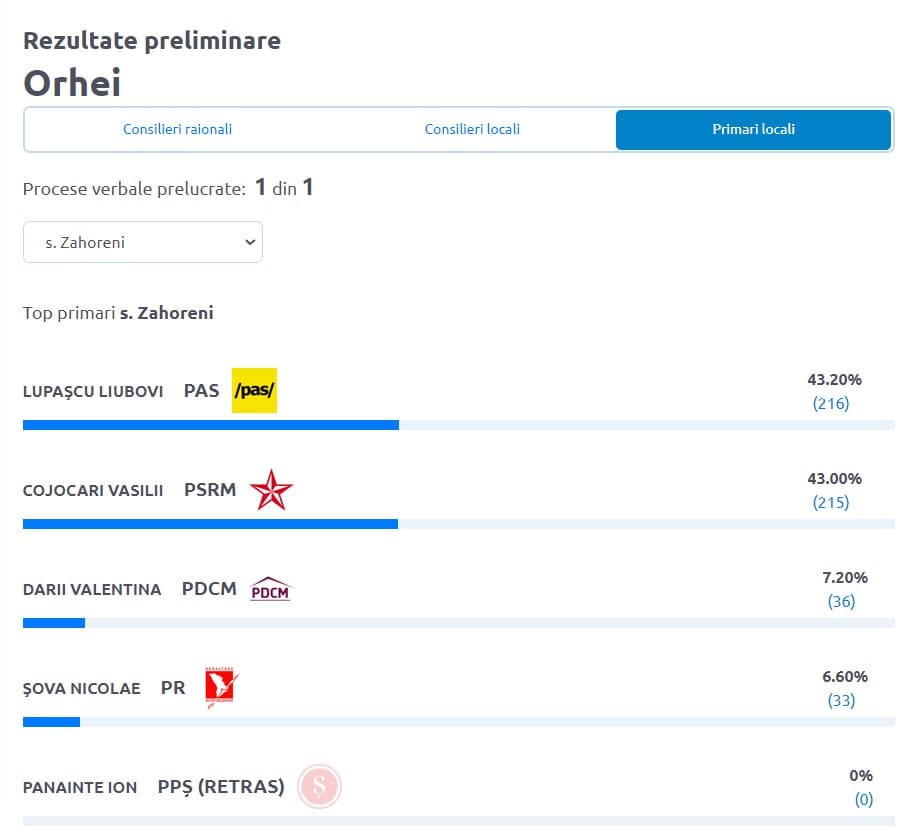Click the 0 votes count link

863,799
